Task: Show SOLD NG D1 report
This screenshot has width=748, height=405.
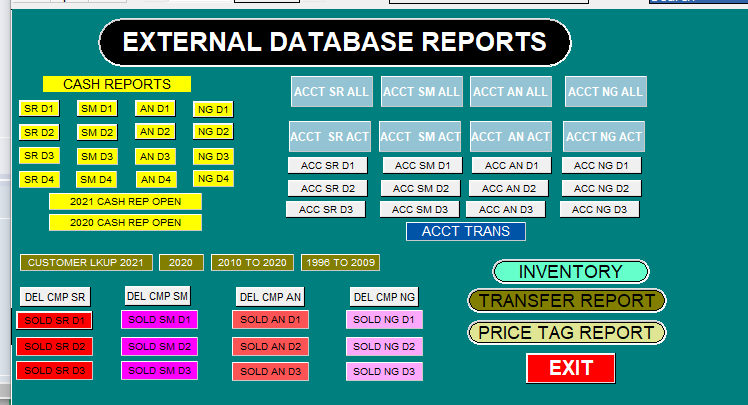Action: tap(384, 320)
